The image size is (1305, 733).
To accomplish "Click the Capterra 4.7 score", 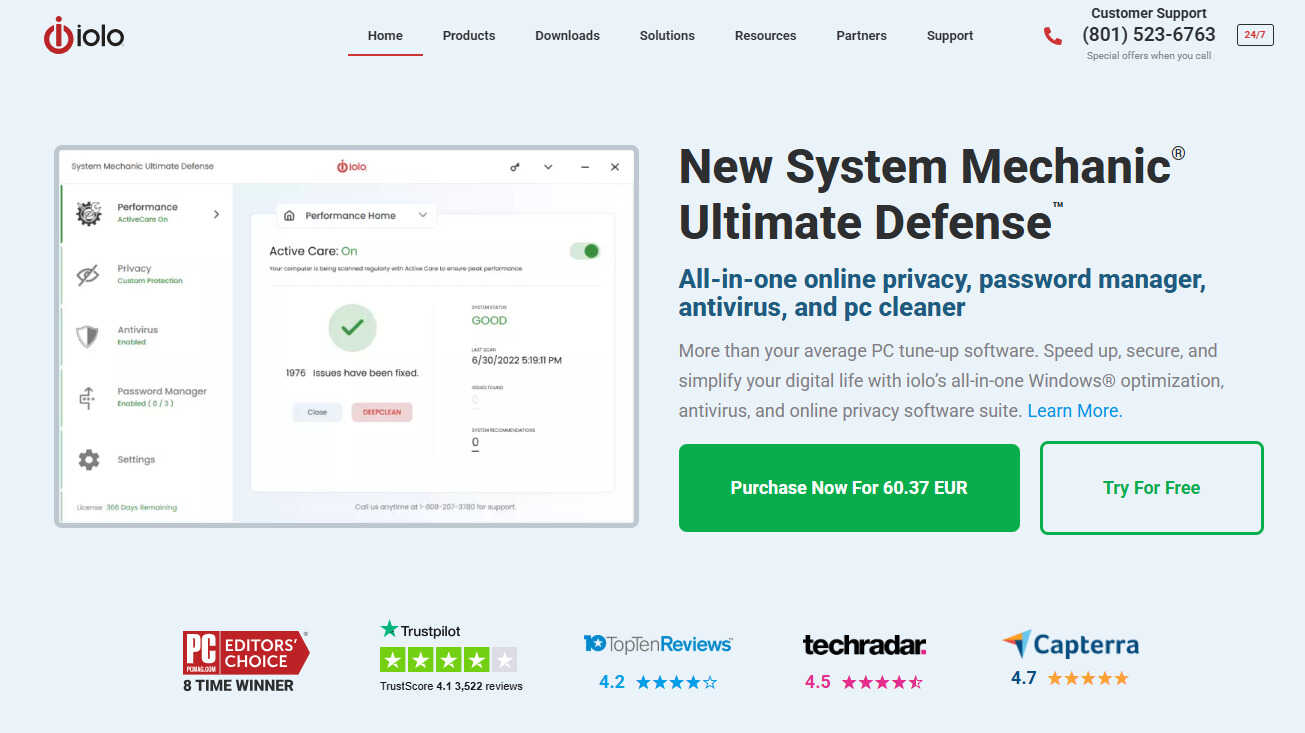I will coord(1023,678).
